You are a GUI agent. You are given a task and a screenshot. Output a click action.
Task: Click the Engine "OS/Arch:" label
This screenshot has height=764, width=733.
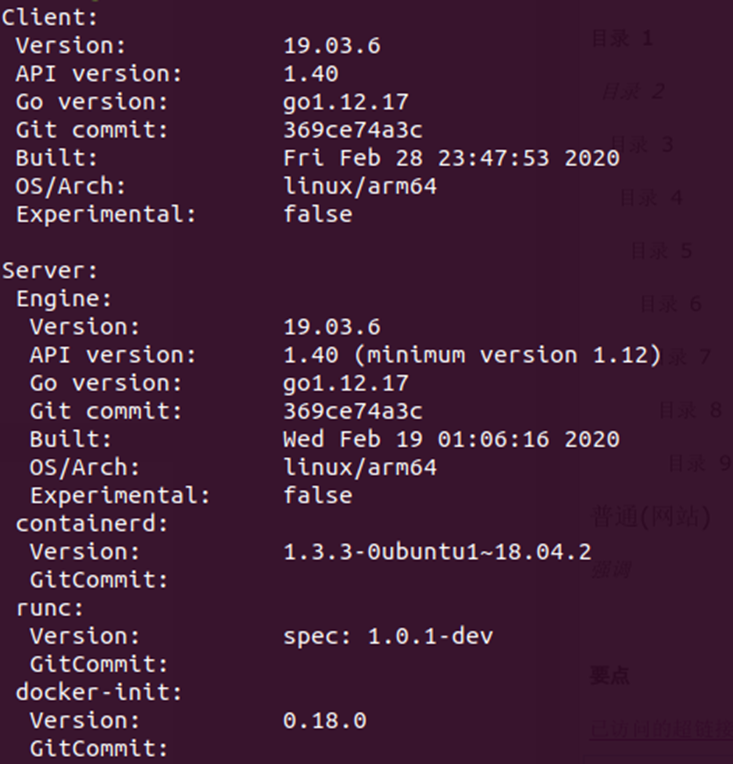coord(85,468)
